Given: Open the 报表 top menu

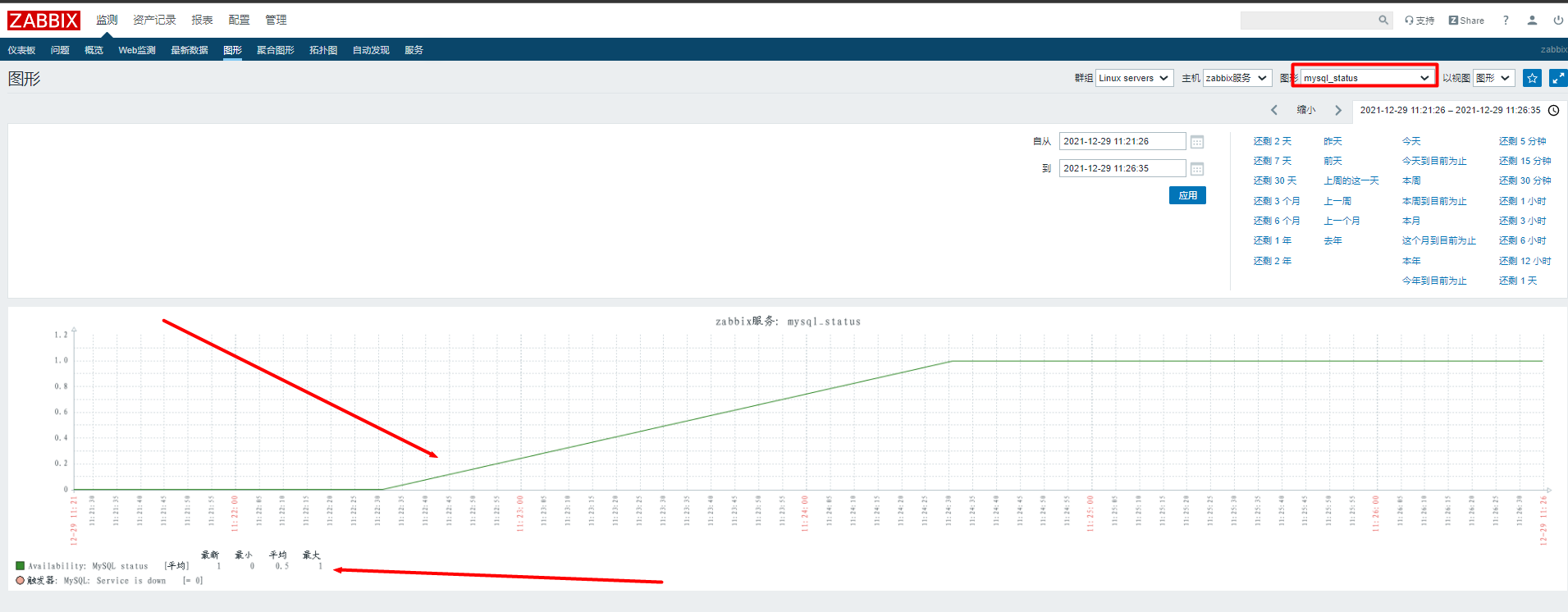Looking at the screenshot, I should tap(202, 20).
